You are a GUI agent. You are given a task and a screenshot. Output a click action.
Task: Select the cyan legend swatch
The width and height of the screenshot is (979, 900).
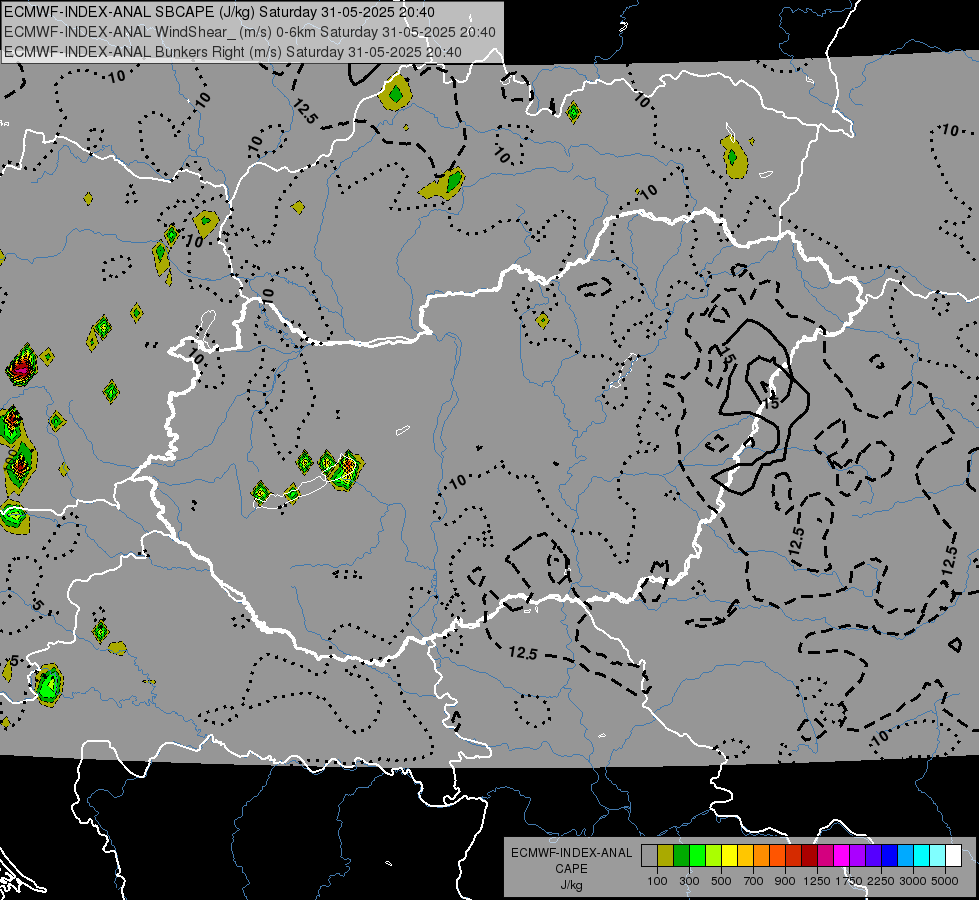(x=922, y=856)
